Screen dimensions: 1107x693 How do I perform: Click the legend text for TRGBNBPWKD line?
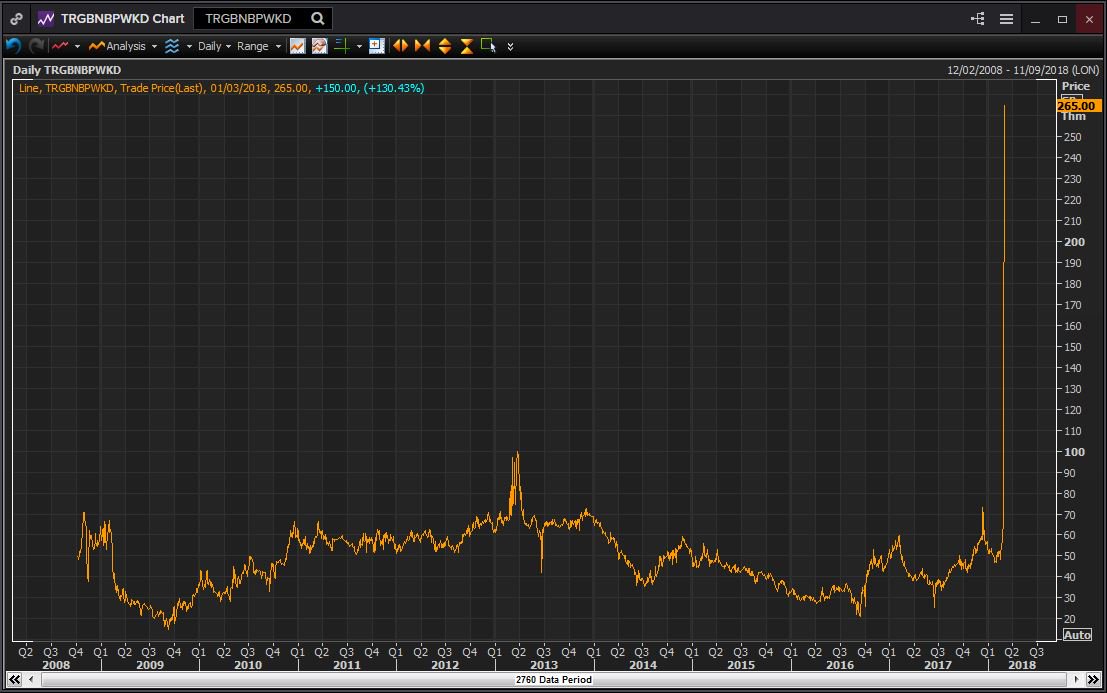click(x=222, y=88)
